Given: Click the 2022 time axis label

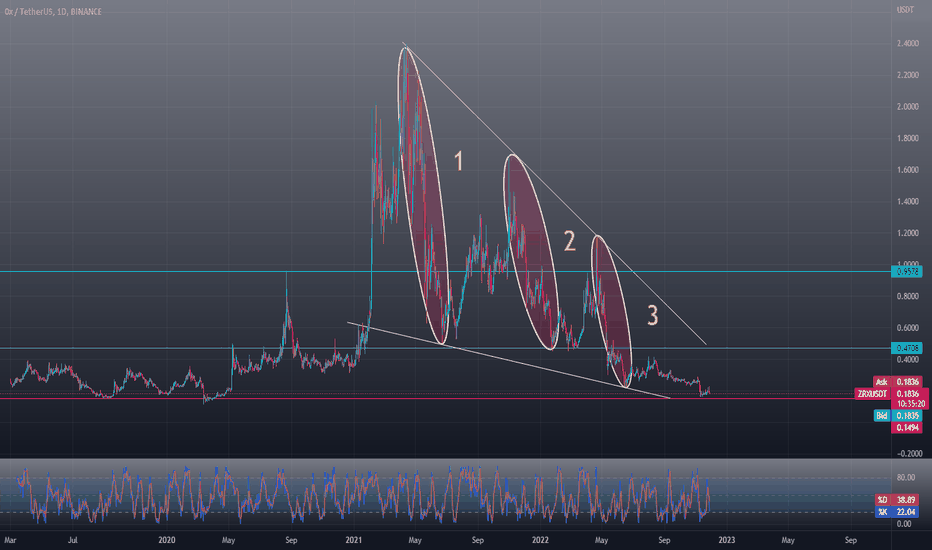Looking at the screenshot, I should (540, 540).
